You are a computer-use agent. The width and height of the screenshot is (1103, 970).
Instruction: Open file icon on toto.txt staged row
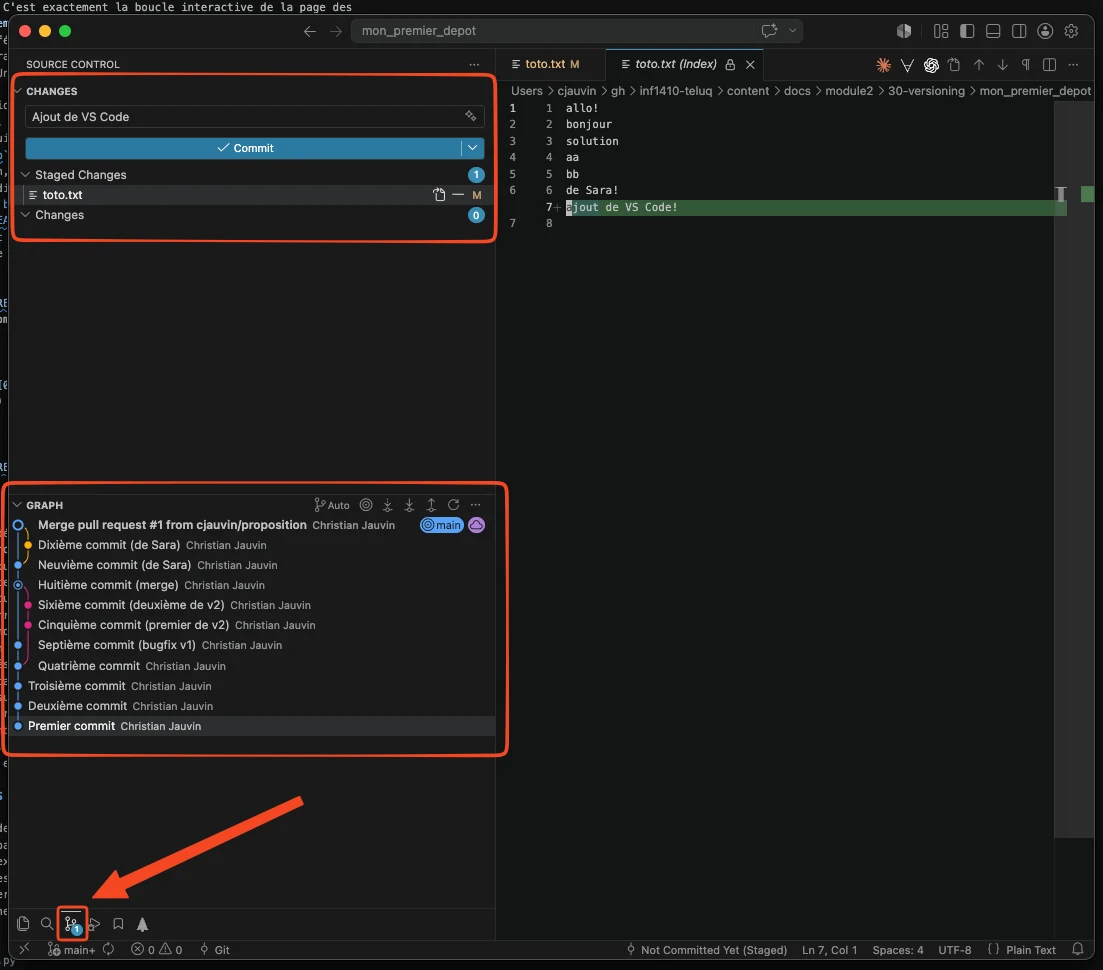click(x=439, y=195)
